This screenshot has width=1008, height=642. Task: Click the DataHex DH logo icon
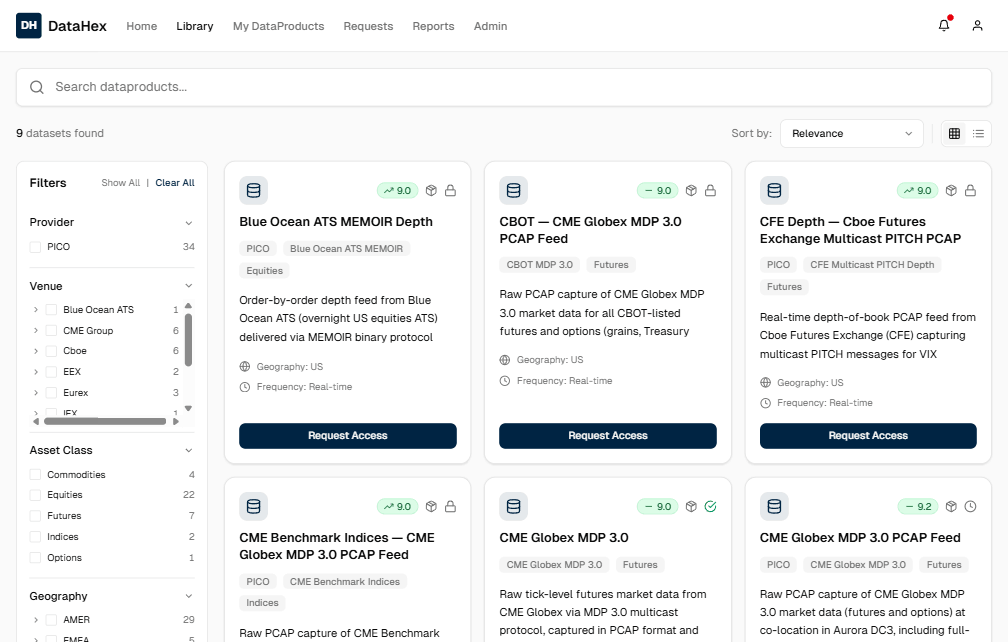pos(29,26)
